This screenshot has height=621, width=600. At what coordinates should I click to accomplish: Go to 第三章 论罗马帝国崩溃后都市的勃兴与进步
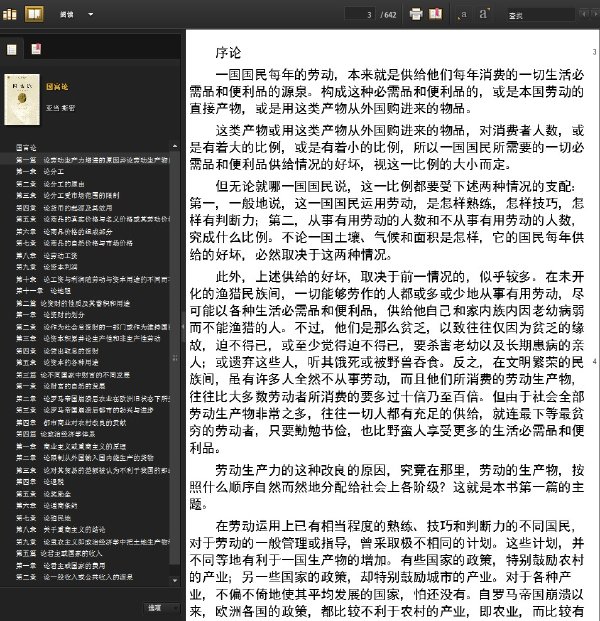[x=84, y=410]
